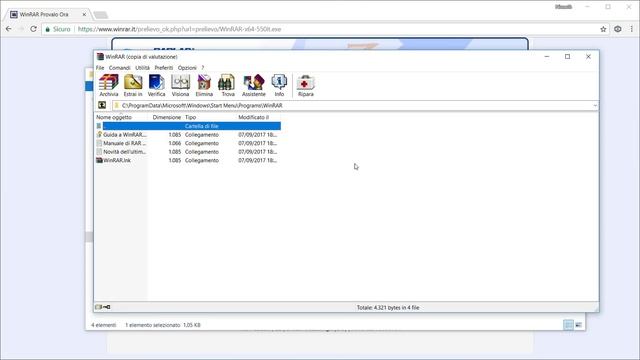Open the Visiona toolbar icon
This screenshot has height=360, width=640.
tap(180, 85)
